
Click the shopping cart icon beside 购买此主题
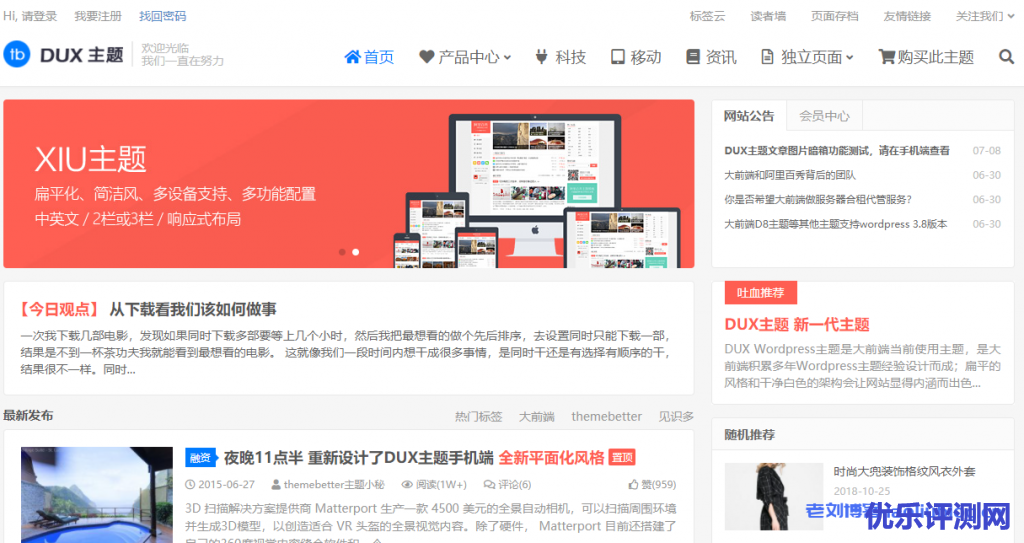click(x=886, y=57)
